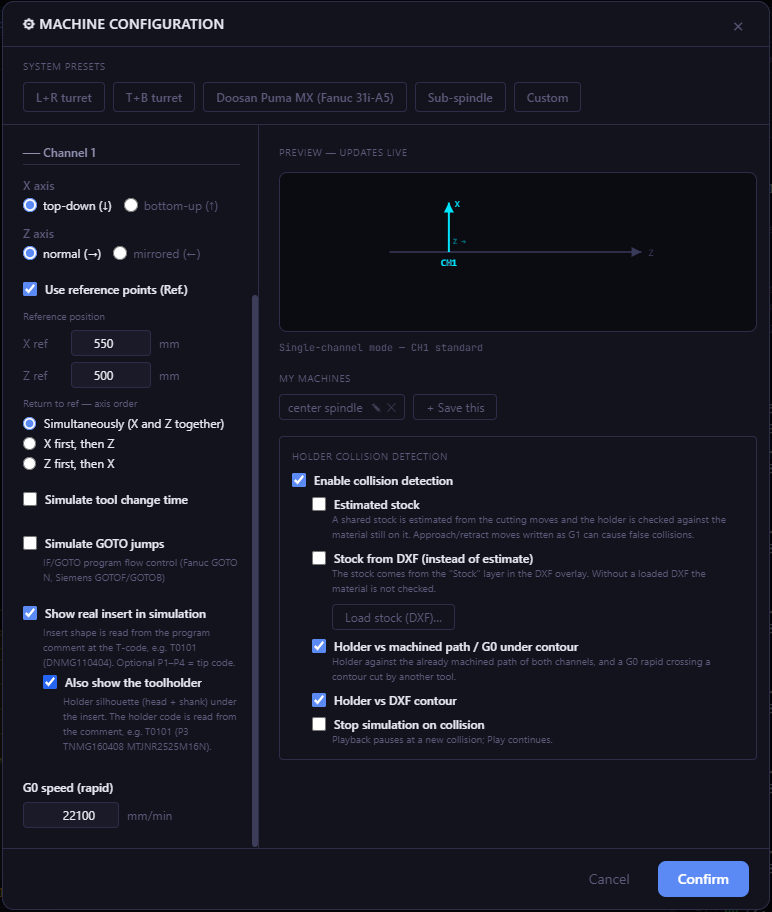The height and width of the screenshot is (912, 772).
Task: Click the Load stock (DXF)... button
Action: pos(393,617)
